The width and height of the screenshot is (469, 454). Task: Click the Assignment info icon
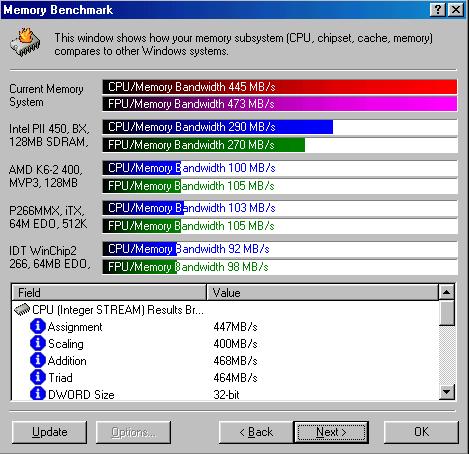(x=38, y=326)
